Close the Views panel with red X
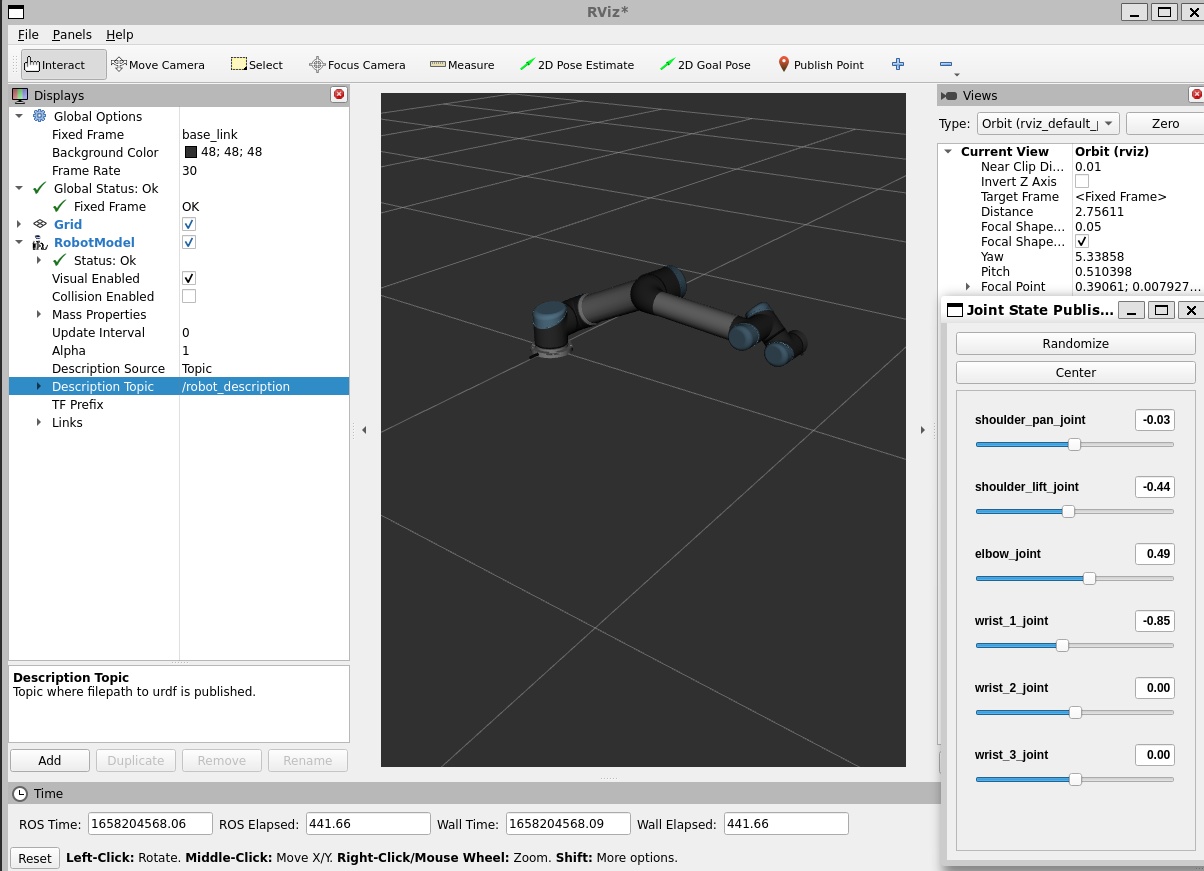1204x871 pixels. tap(1196, 94)
